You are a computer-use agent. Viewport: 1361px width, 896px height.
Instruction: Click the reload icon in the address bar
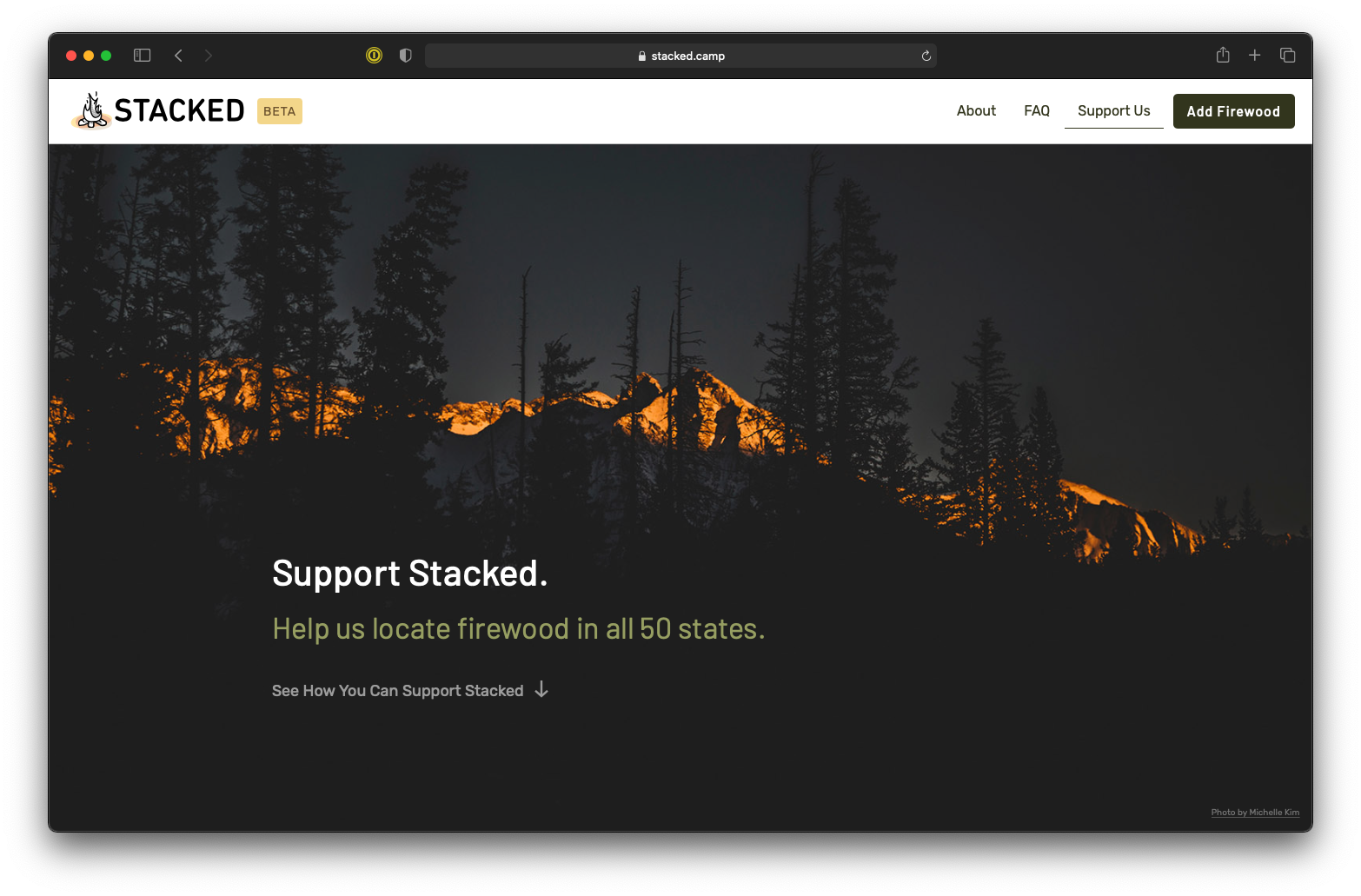point(926,55)
